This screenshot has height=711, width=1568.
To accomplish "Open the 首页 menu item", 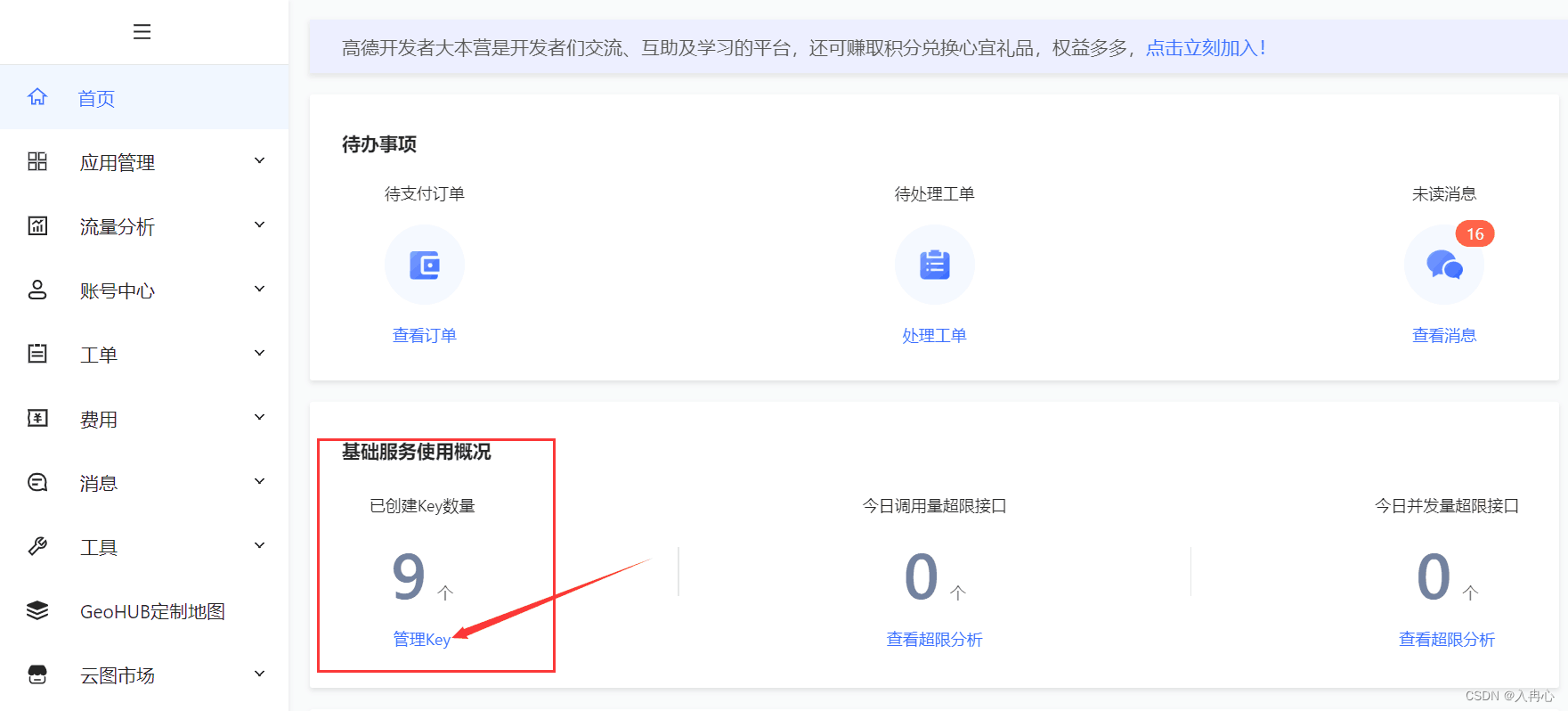I will point(144,97).
